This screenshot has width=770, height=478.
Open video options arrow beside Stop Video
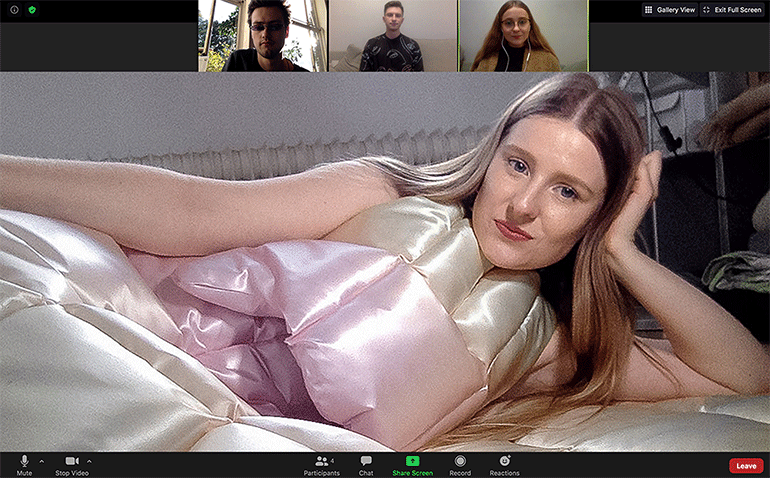[x=89, y=461]
